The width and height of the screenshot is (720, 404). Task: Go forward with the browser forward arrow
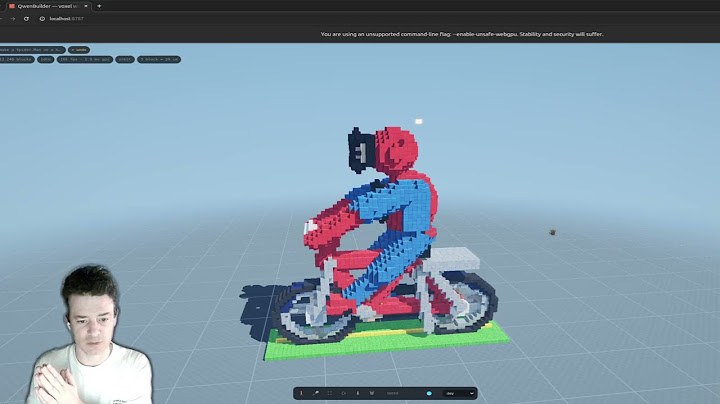pyautogui.click(x=13, y=19)
